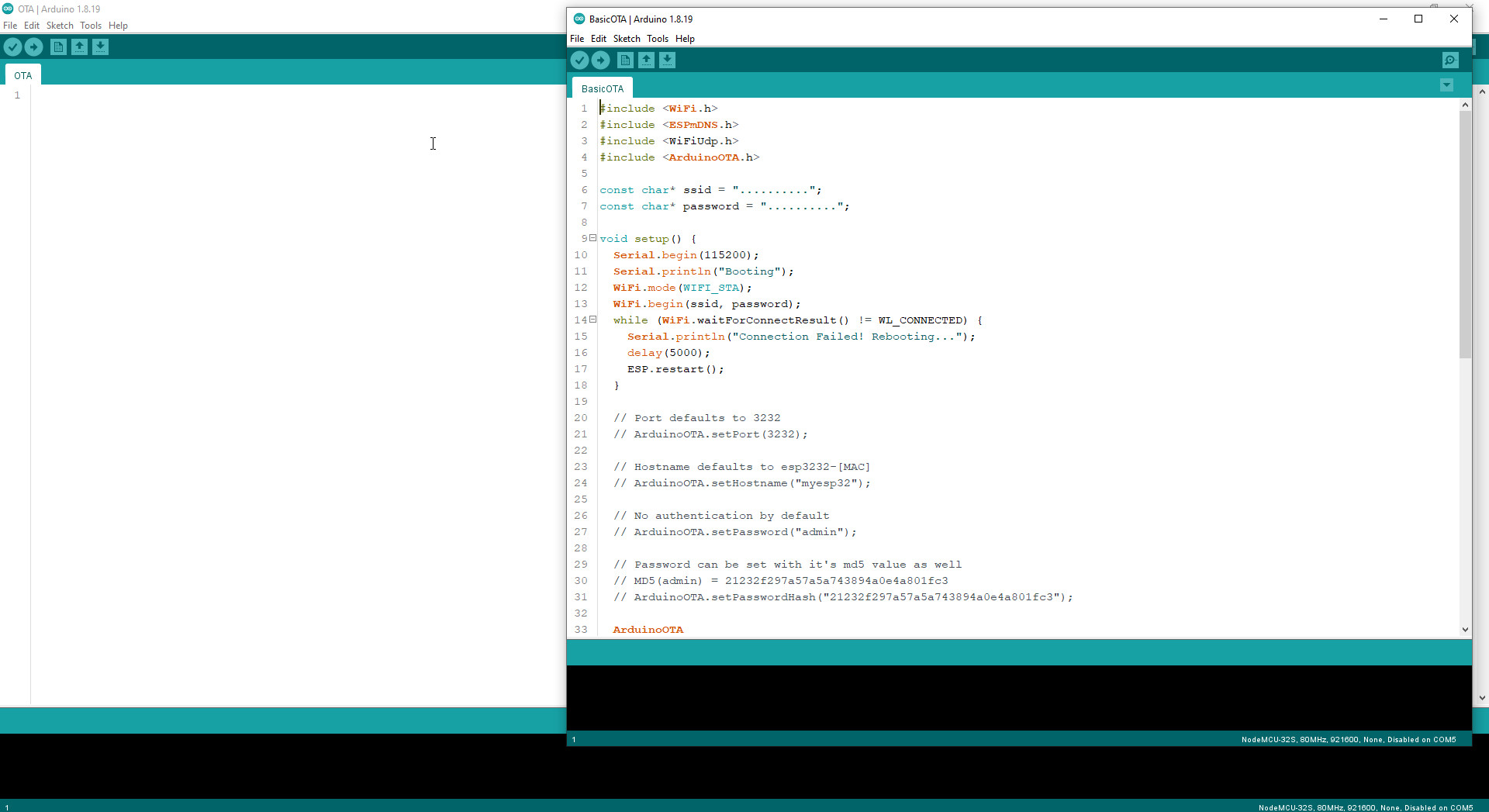The height and width of the screenshot is (812, 1489).
Task: Collapse the while loop fold at line 14
Action: [x=593, y=320]
